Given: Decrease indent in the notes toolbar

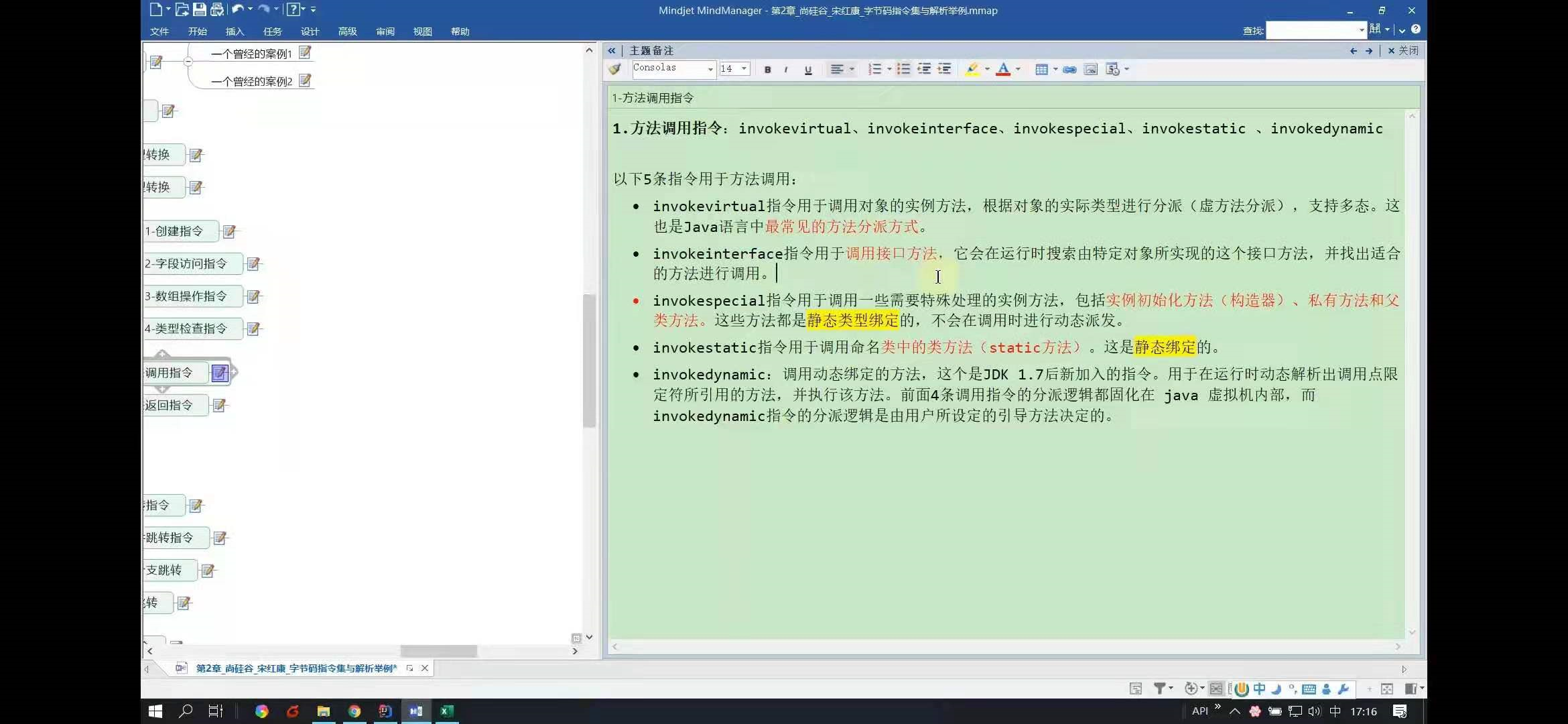Looking at the screenshot, I should click(x=924, y=69).
